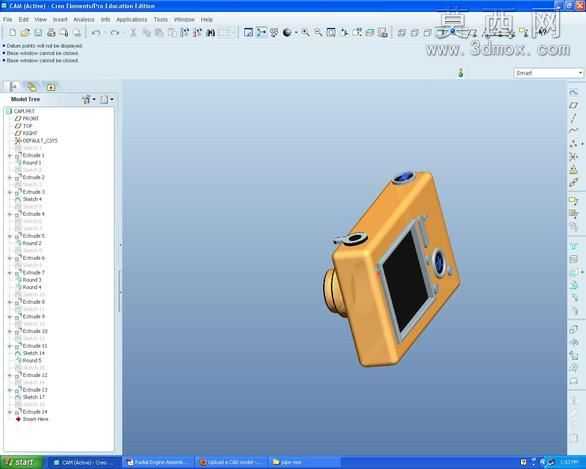Click the Zoom Out magnifier icon
Viewport: 586px width, 469px height.
pos(318,33)
